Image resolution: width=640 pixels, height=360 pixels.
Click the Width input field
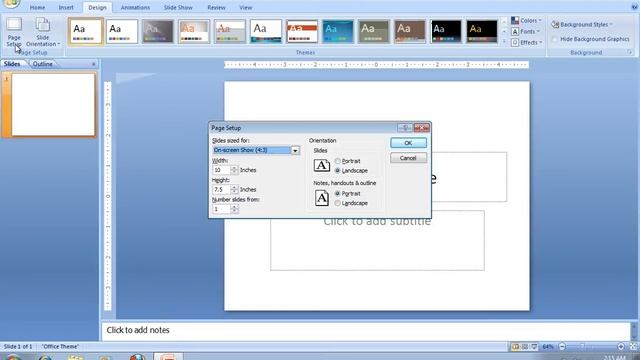pyautogui.click(x=221, y=170)
